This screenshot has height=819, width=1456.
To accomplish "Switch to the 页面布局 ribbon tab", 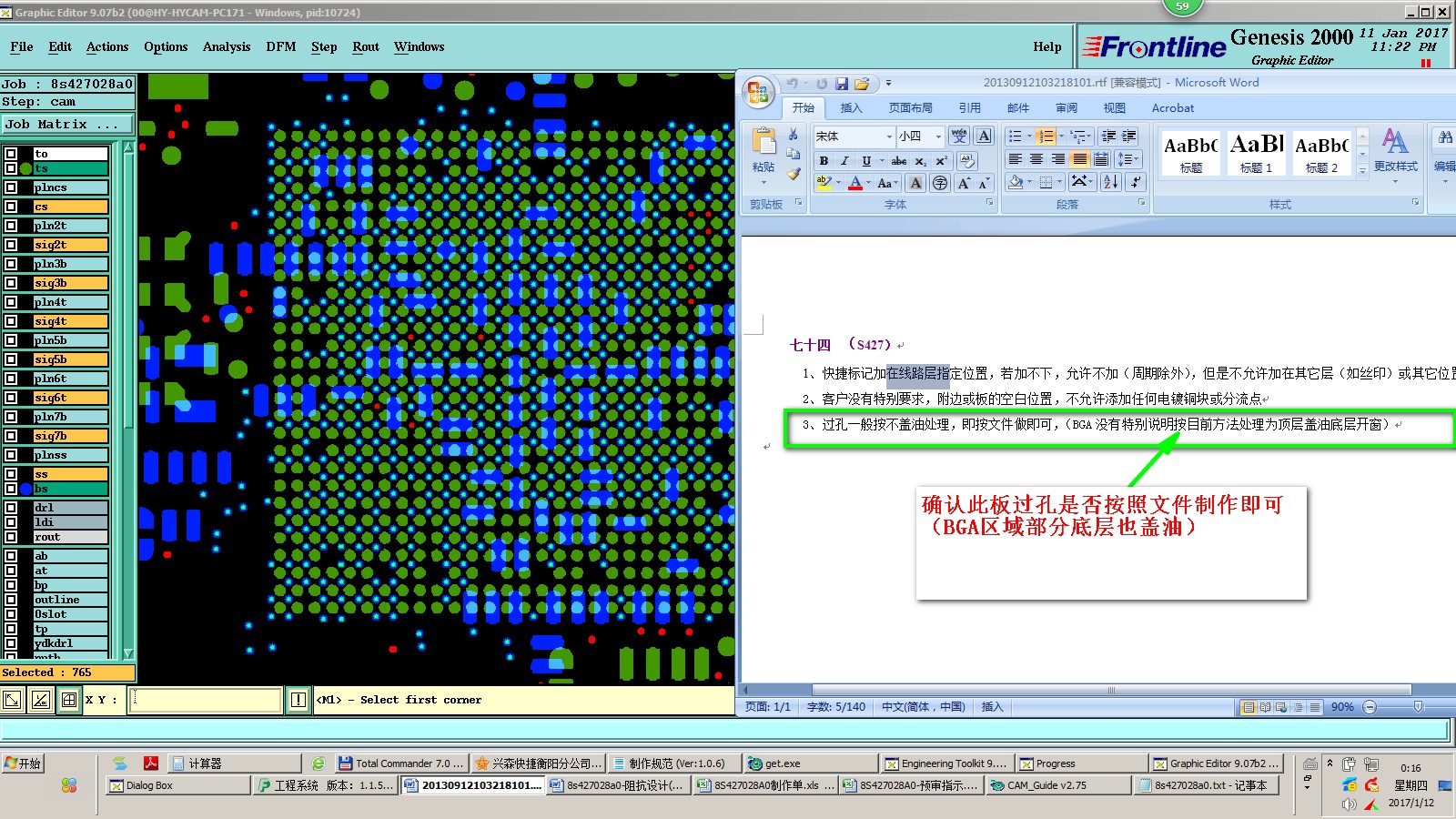I will pos(911,108).
